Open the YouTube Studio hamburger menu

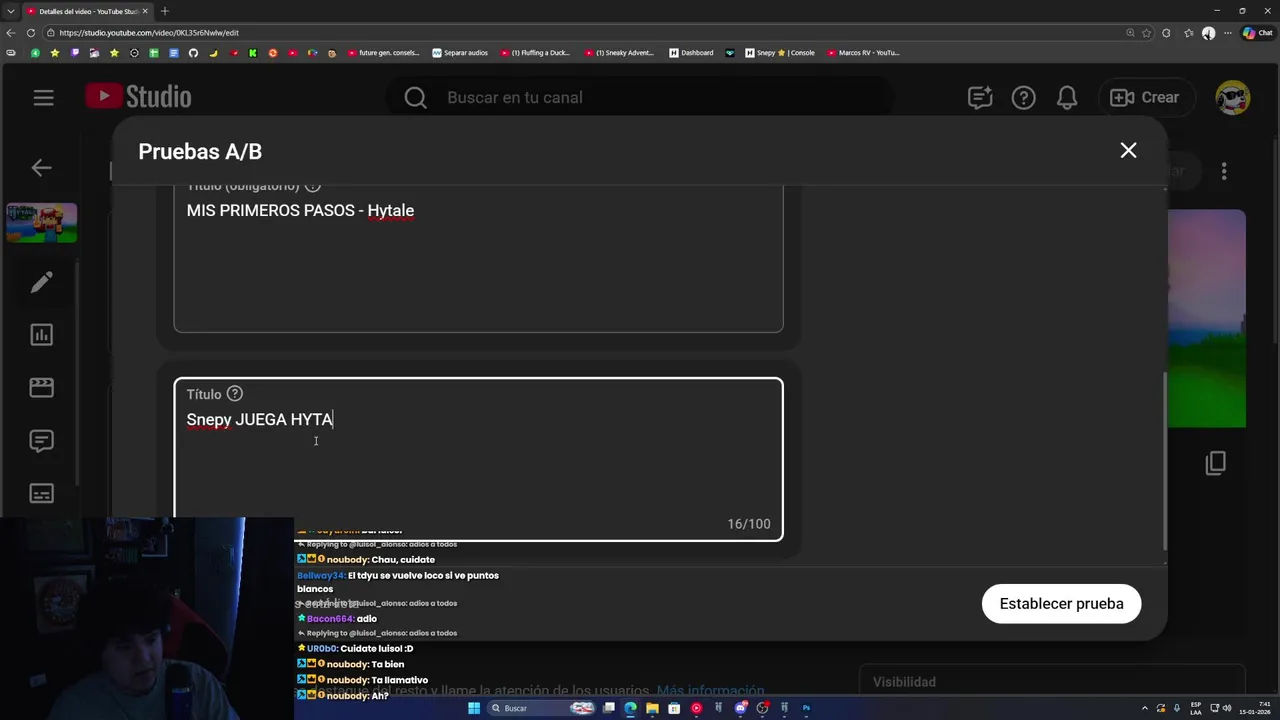click(43, 97)
